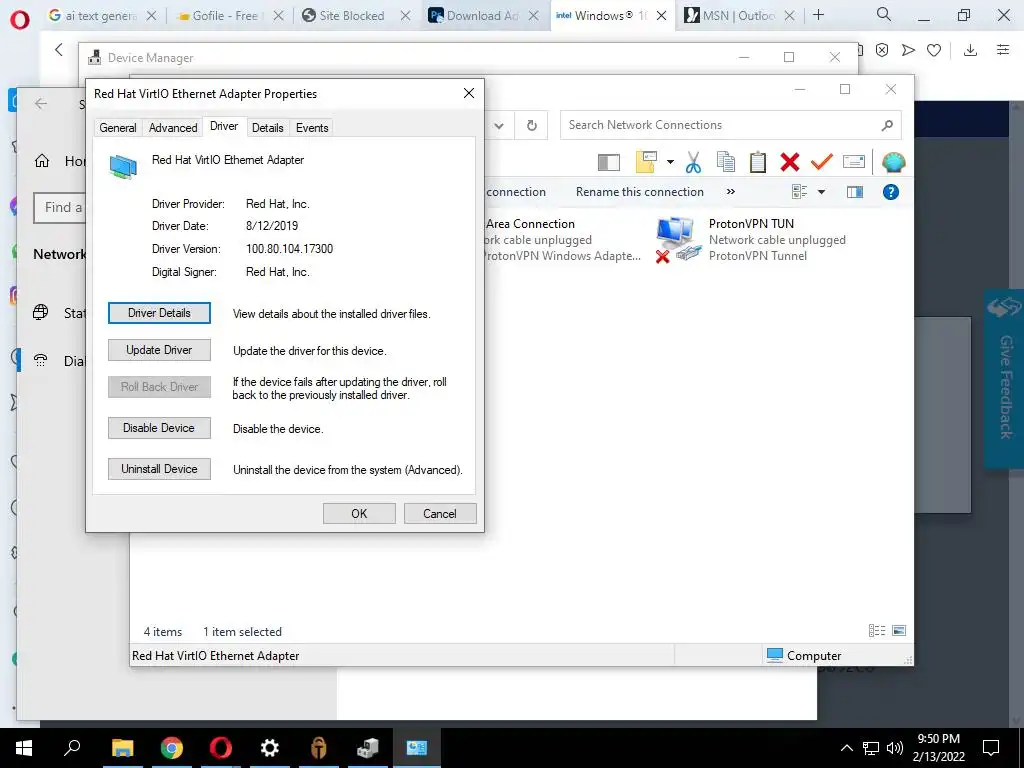Open the Windows Start menu
This screenshot has width=1024, height=768.
tap(24, 748)
